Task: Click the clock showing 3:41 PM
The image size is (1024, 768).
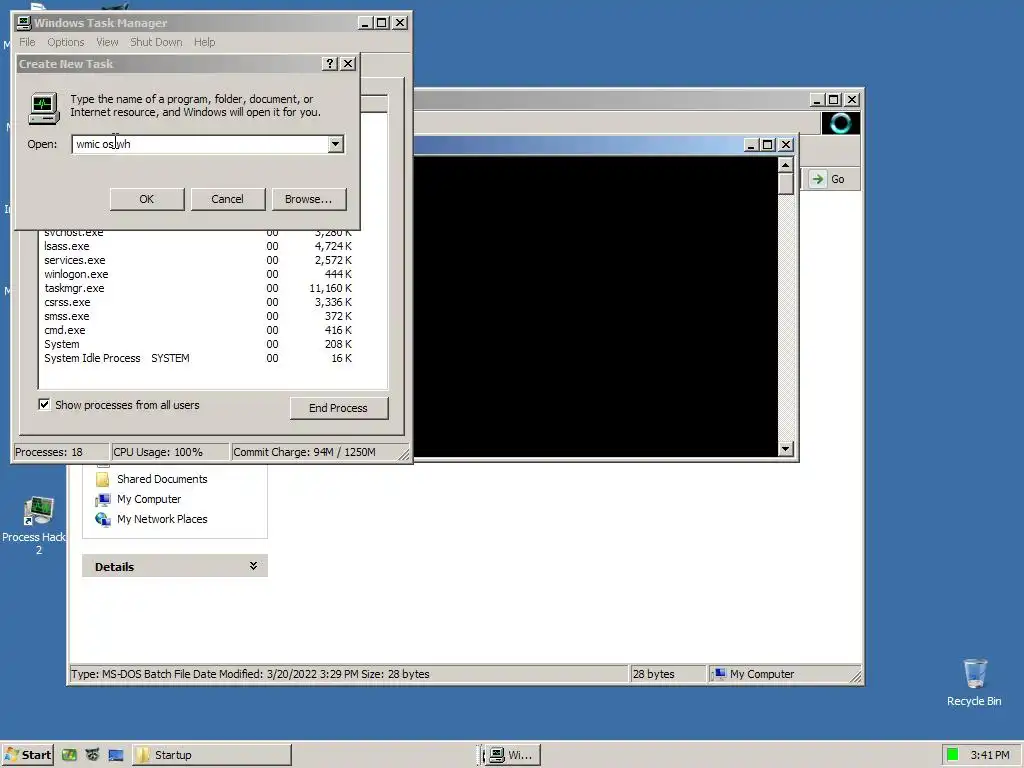Action: [x=989, y=755]
